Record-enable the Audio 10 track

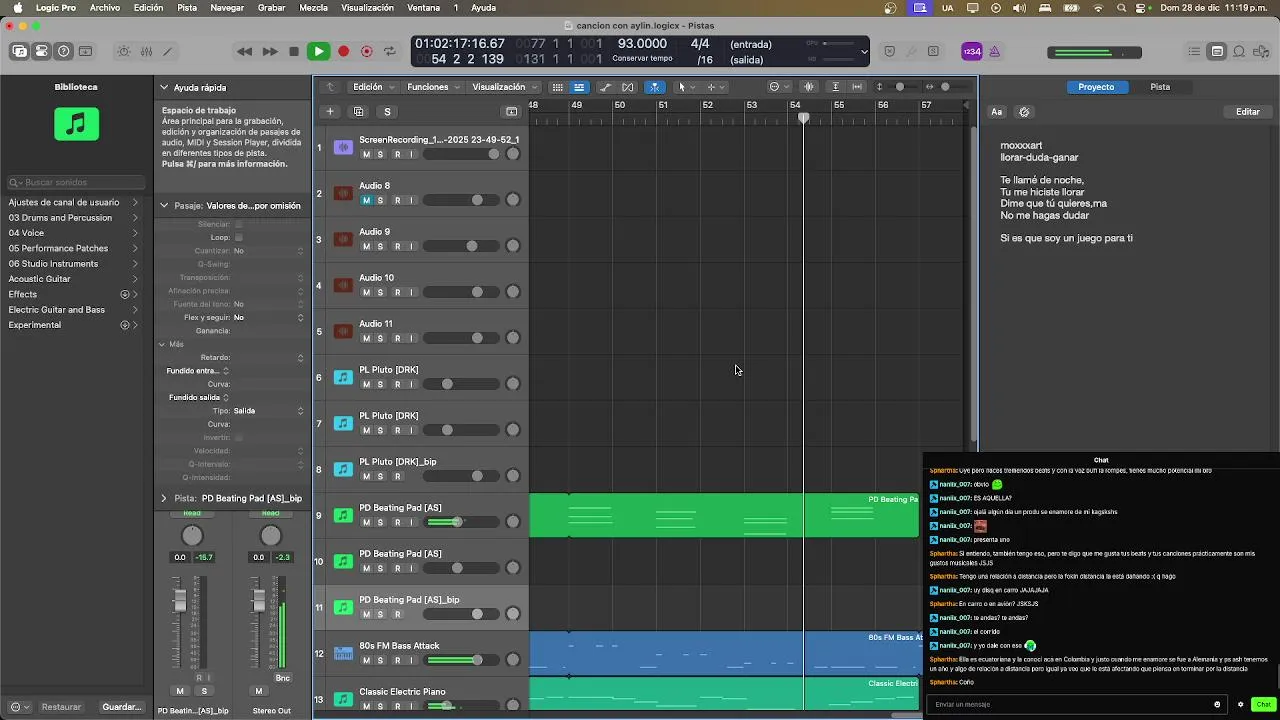397,292
